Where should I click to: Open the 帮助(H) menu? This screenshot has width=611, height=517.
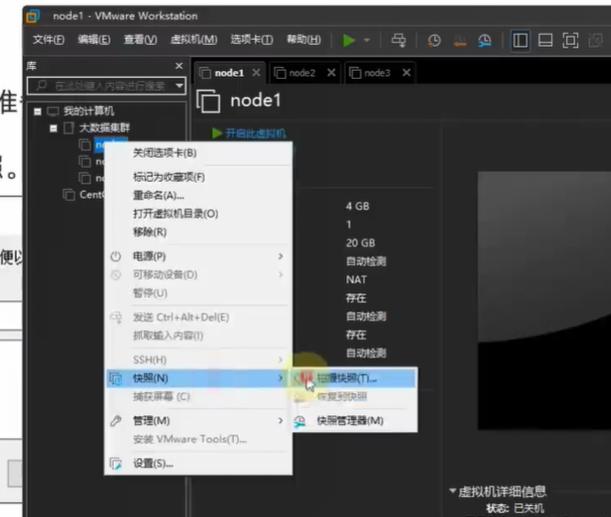(304, 39)
